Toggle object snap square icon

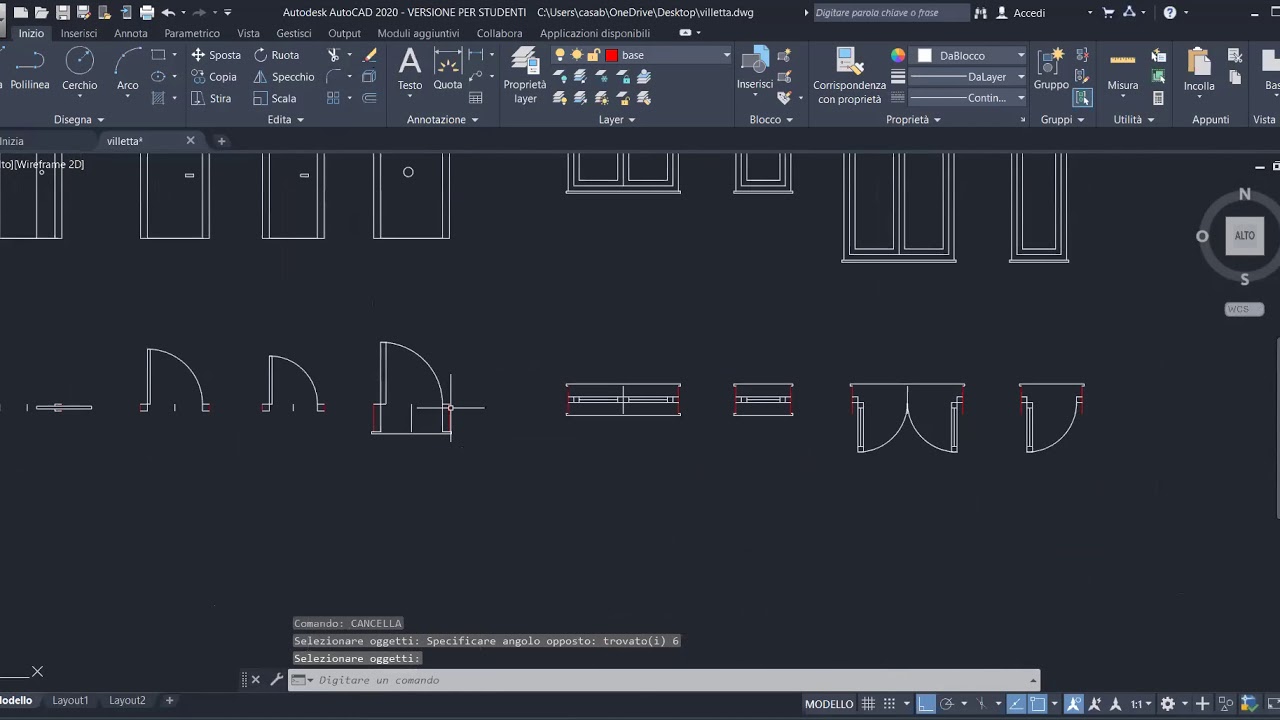(x=1038, y=704)
